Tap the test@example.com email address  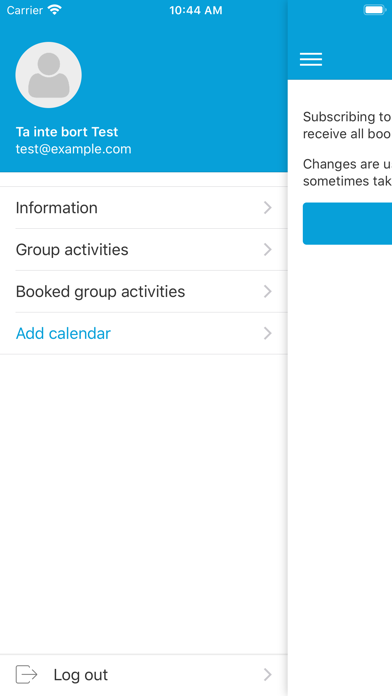(74, 149)
